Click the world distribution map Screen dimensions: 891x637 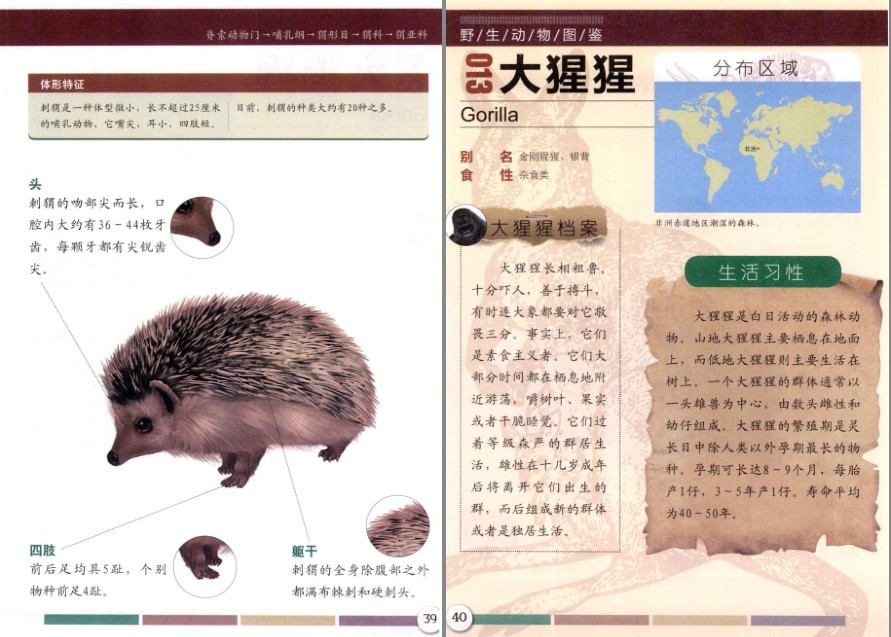(x=757, y=147)
